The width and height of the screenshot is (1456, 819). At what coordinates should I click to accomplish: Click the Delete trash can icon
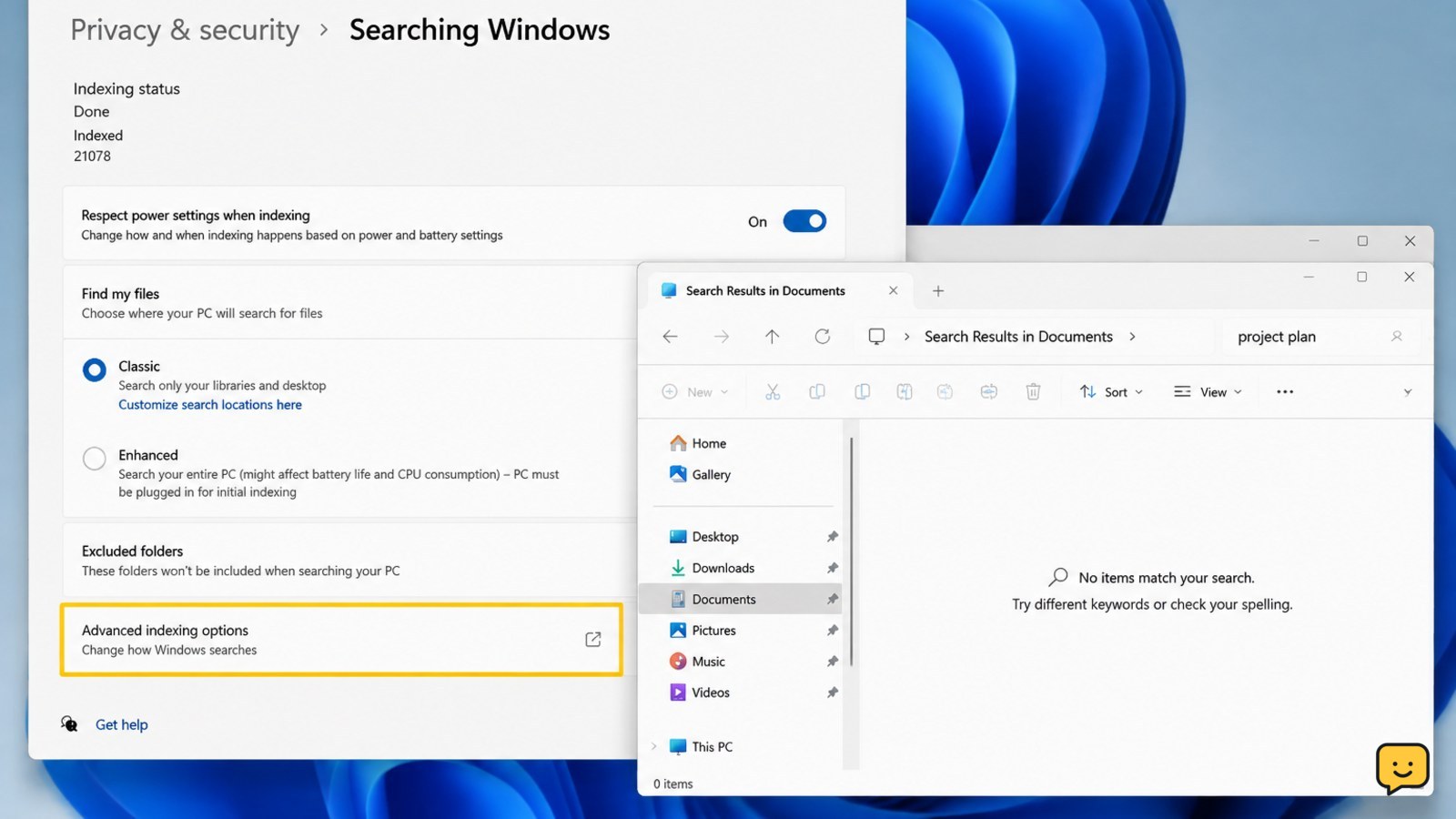point(1033,391)
